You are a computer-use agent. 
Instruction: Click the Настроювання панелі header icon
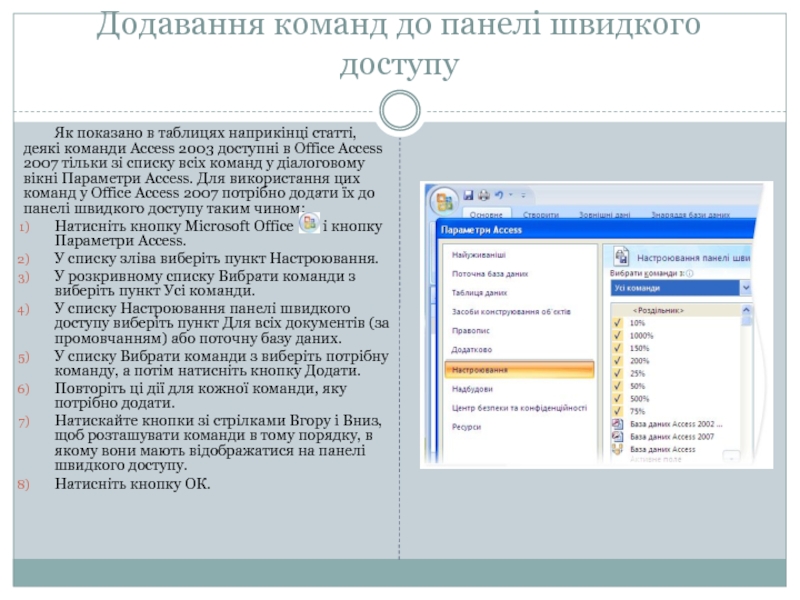coord(621,256)
